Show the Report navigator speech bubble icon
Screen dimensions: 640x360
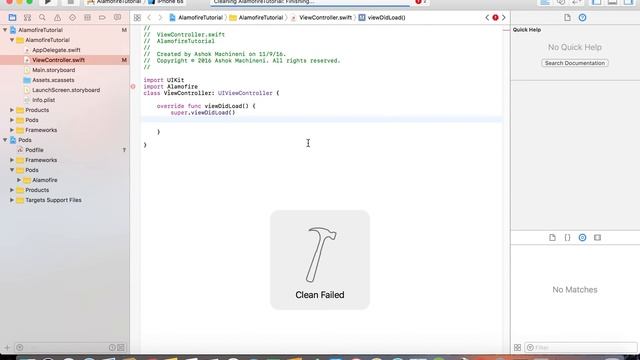click(x=118, y=18)
